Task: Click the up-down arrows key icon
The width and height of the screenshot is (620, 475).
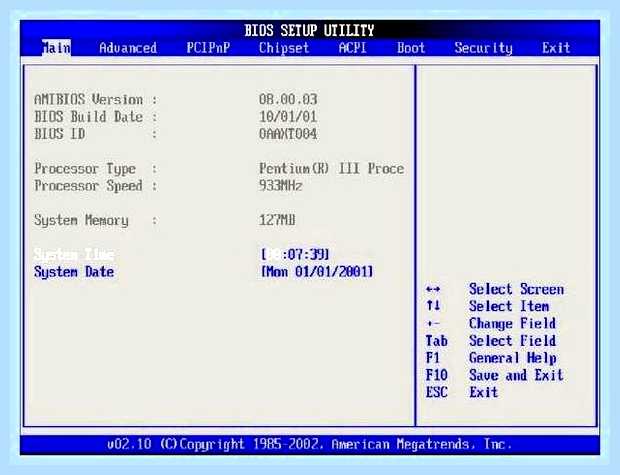Action: coord(433,306)
